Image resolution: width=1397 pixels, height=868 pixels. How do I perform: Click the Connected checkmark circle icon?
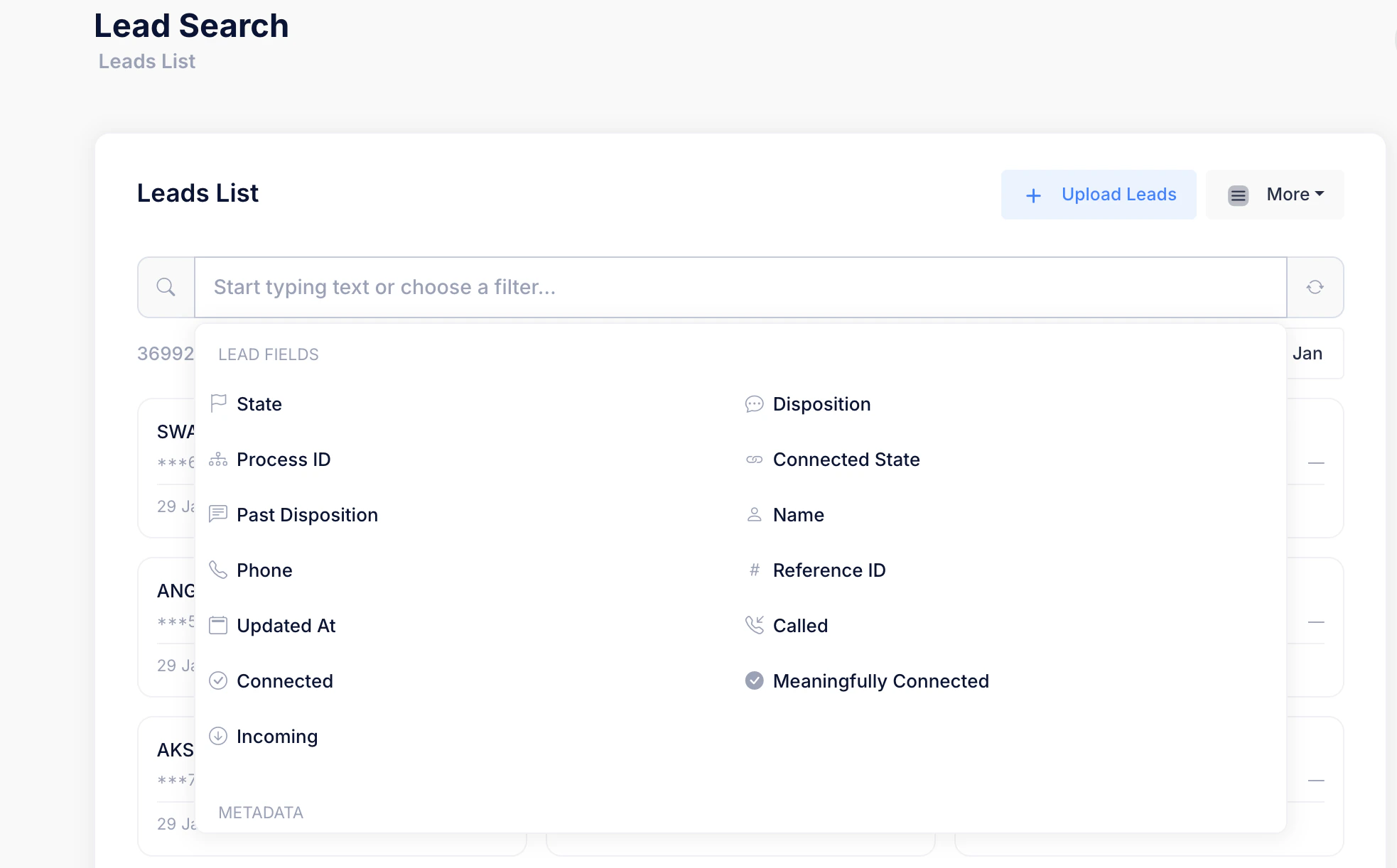coord(218,680)
